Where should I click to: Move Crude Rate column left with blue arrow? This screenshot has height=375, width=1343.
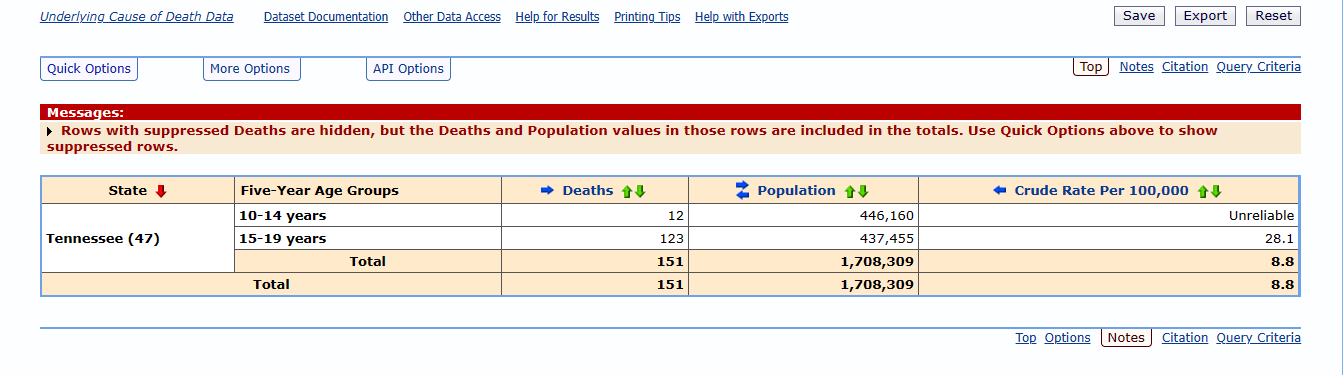coord(1000,191)
